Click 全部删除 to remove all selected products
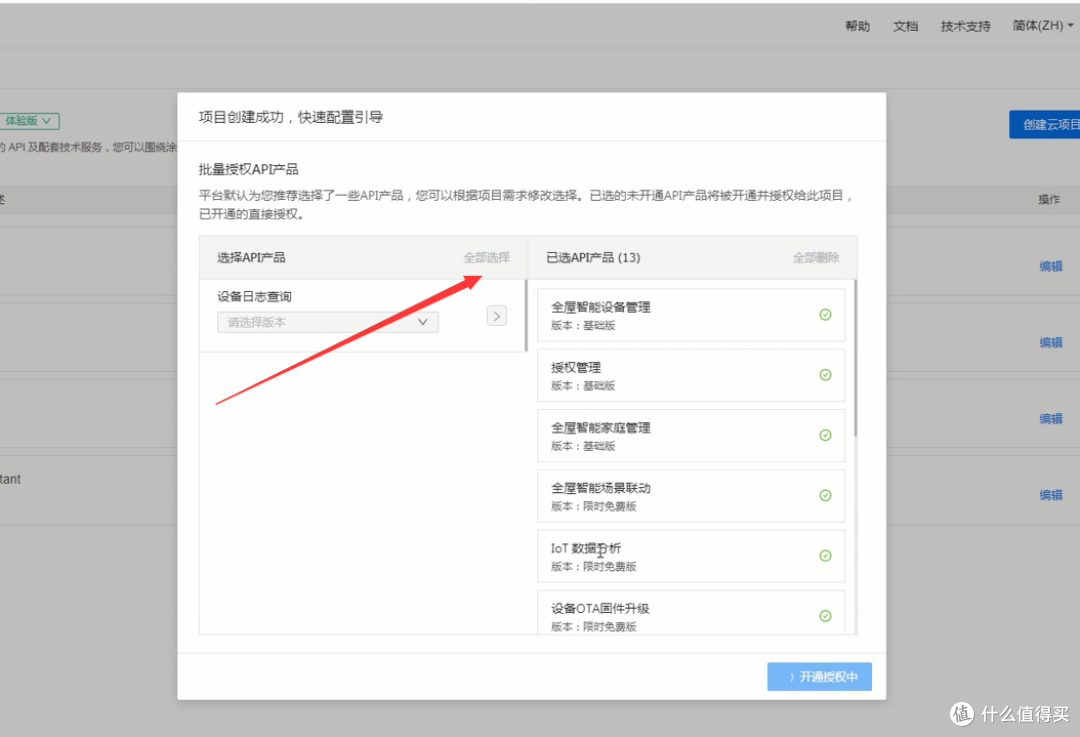Viewport: 1080px width, 737px height. 816,258
